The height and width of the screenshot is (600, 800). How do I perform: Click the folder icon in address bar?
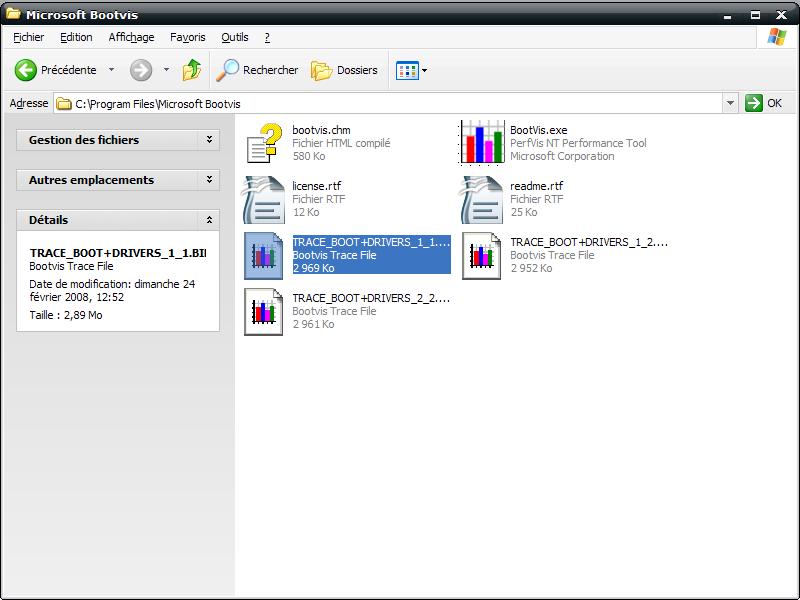64,104
